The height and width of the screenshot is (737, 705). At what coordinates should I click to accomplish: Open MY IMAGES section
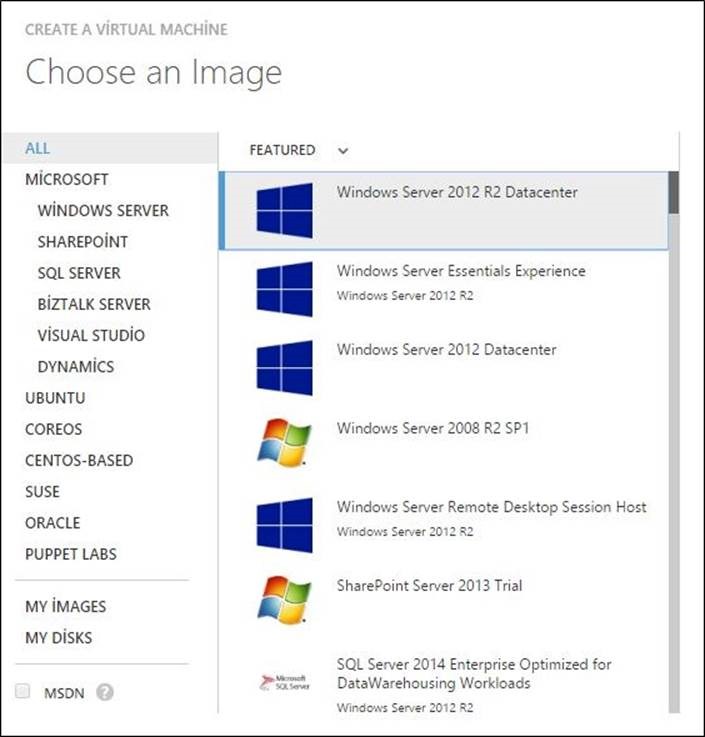click(x=65, y=606)
